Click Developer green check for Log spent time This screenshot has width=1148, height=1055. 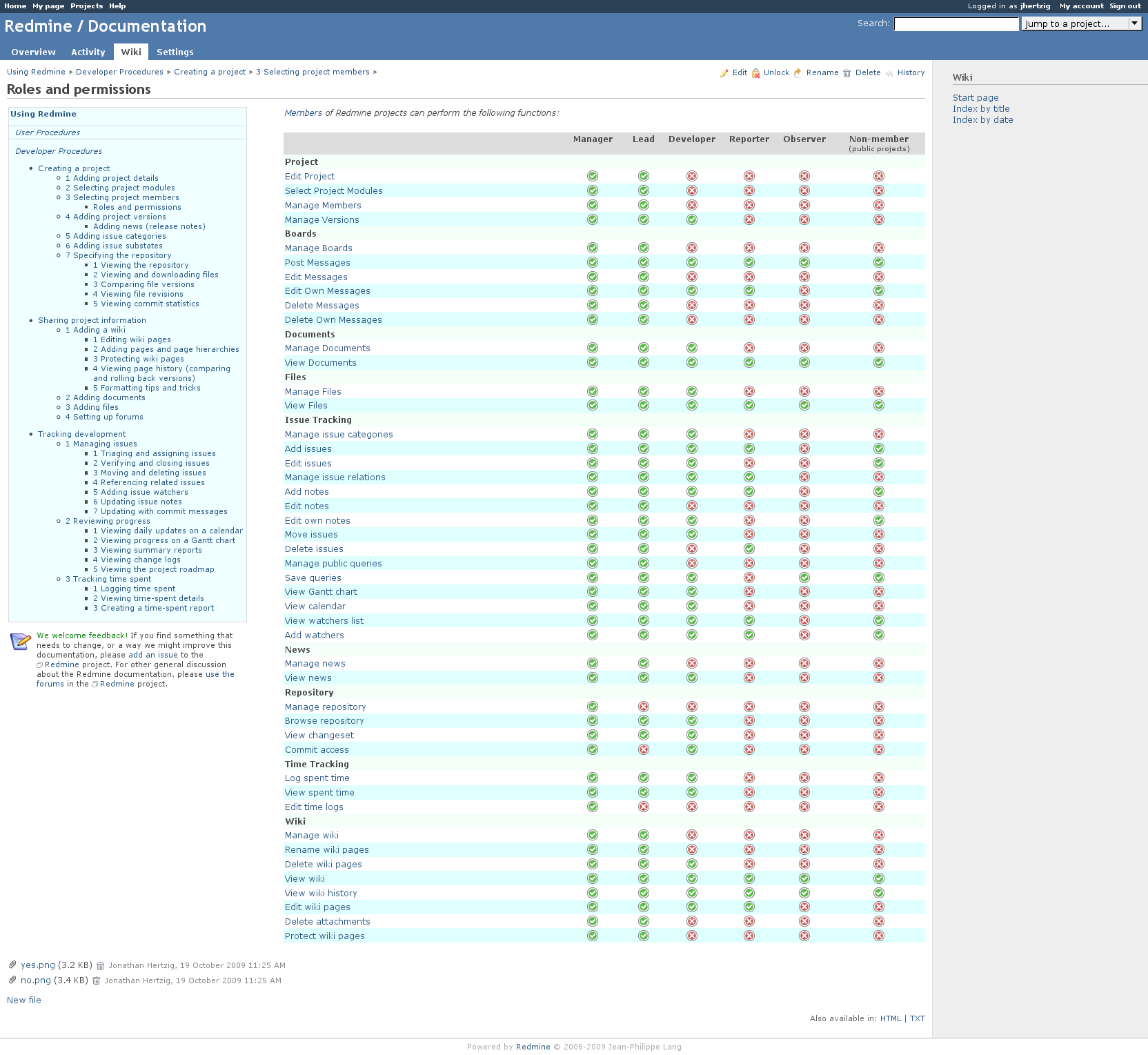coord(692,778)
